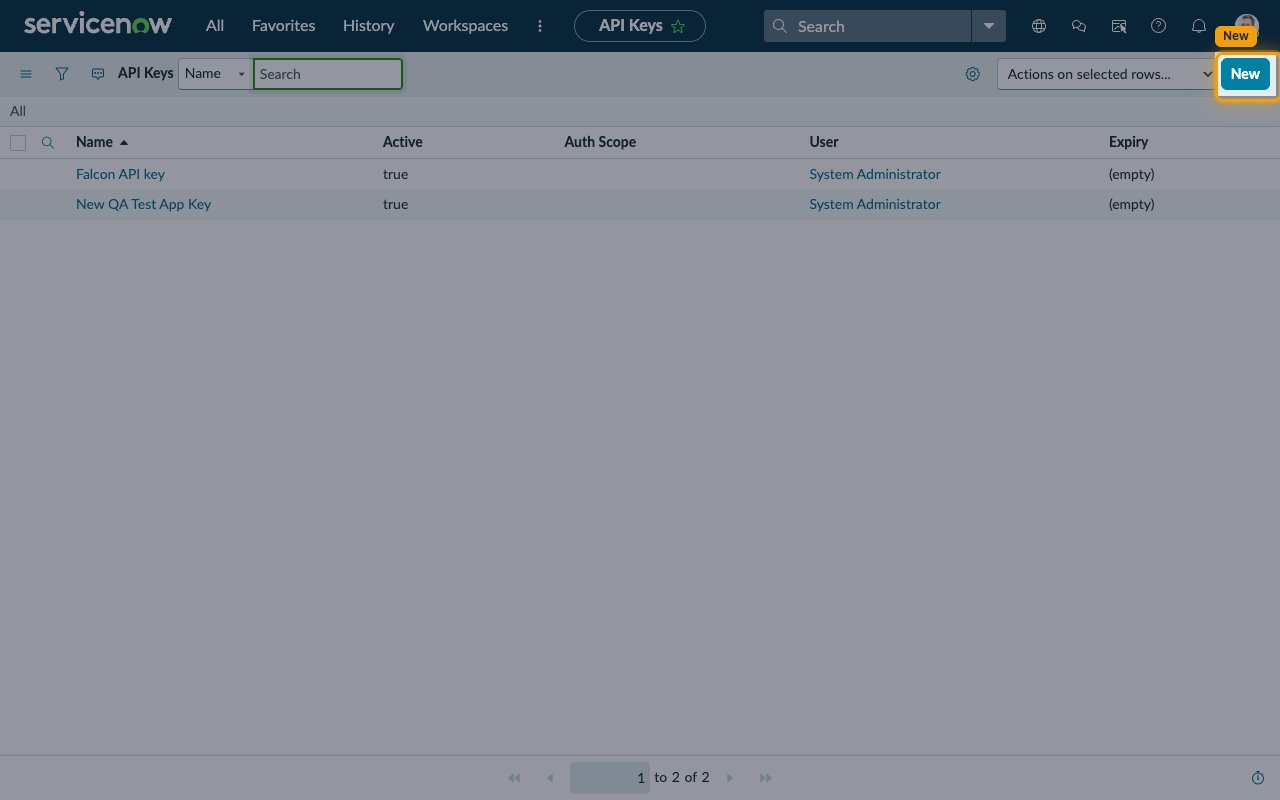
Task: Expand the global search dropdown arrow
Action: click(x=989, y=26)
